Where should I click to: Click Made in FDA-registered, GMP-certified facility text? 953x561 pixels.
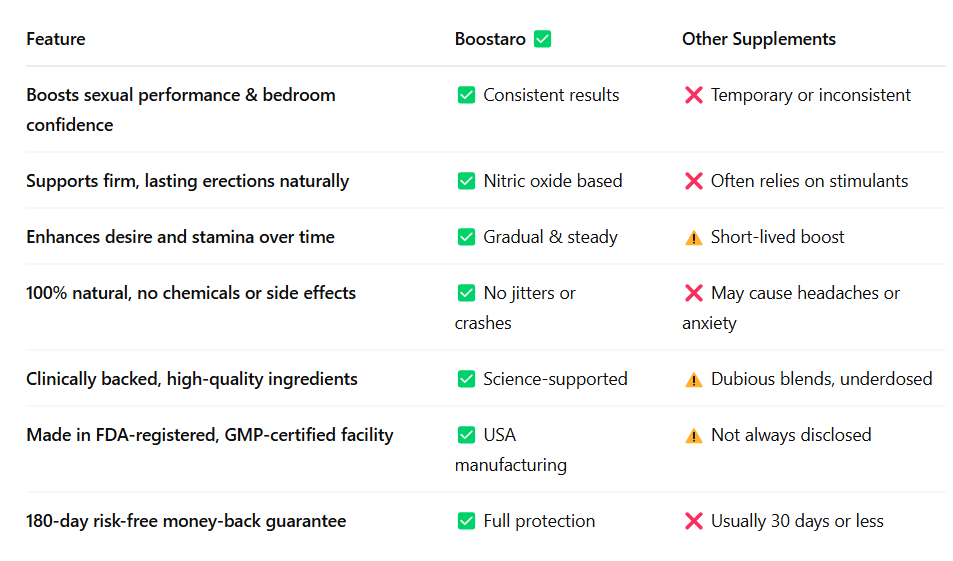click(x=210, y=435)
